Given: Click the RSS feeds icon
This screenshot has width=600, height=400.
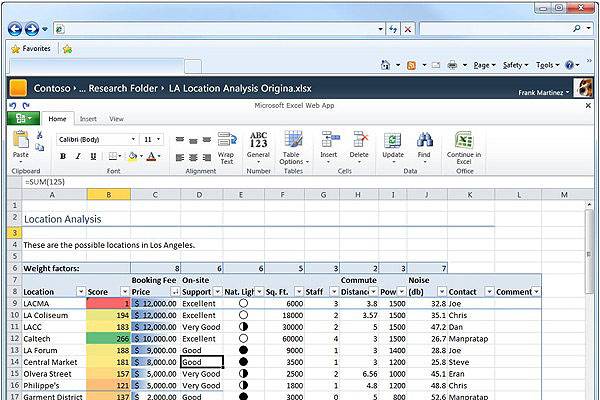Looking at the screenshot, I should click(411, 65).
